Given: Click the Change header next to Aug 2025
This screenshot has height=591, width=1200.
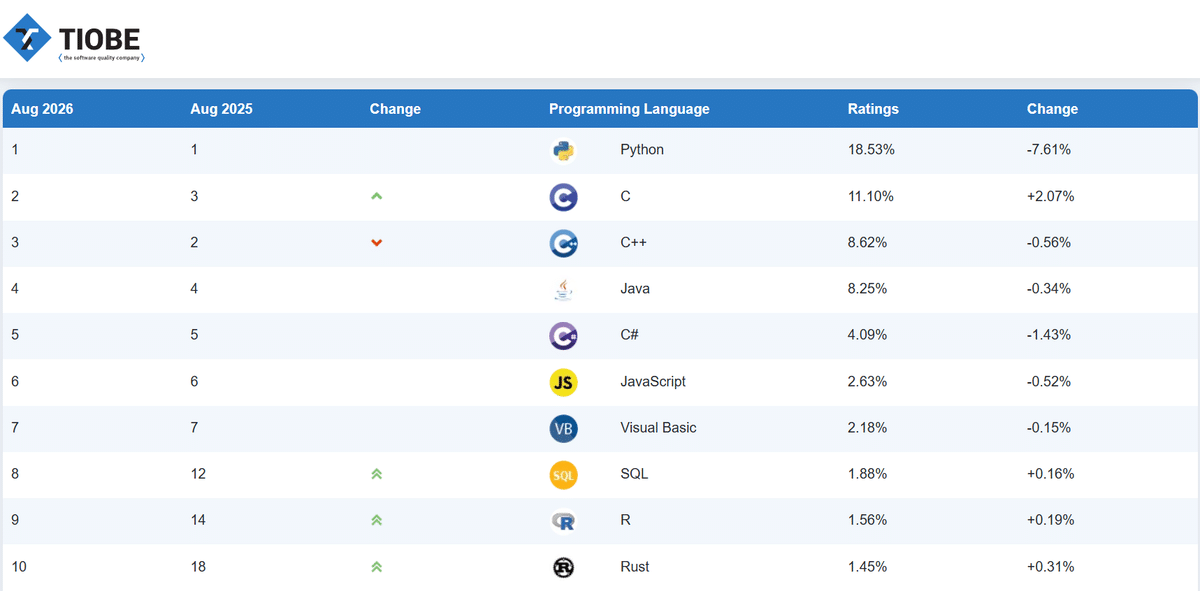Looking at the screenshot, I should coord(395,109).
